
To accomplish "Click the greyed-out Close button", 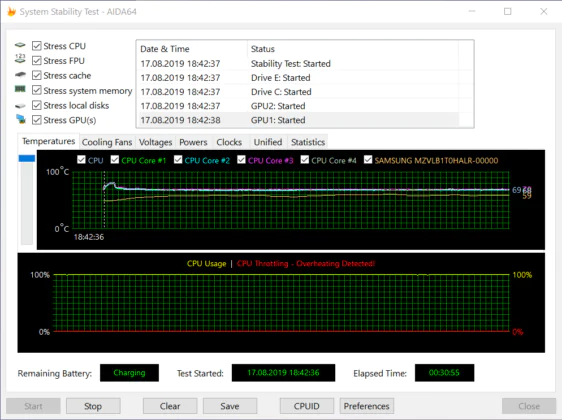I will pos(529,406).
